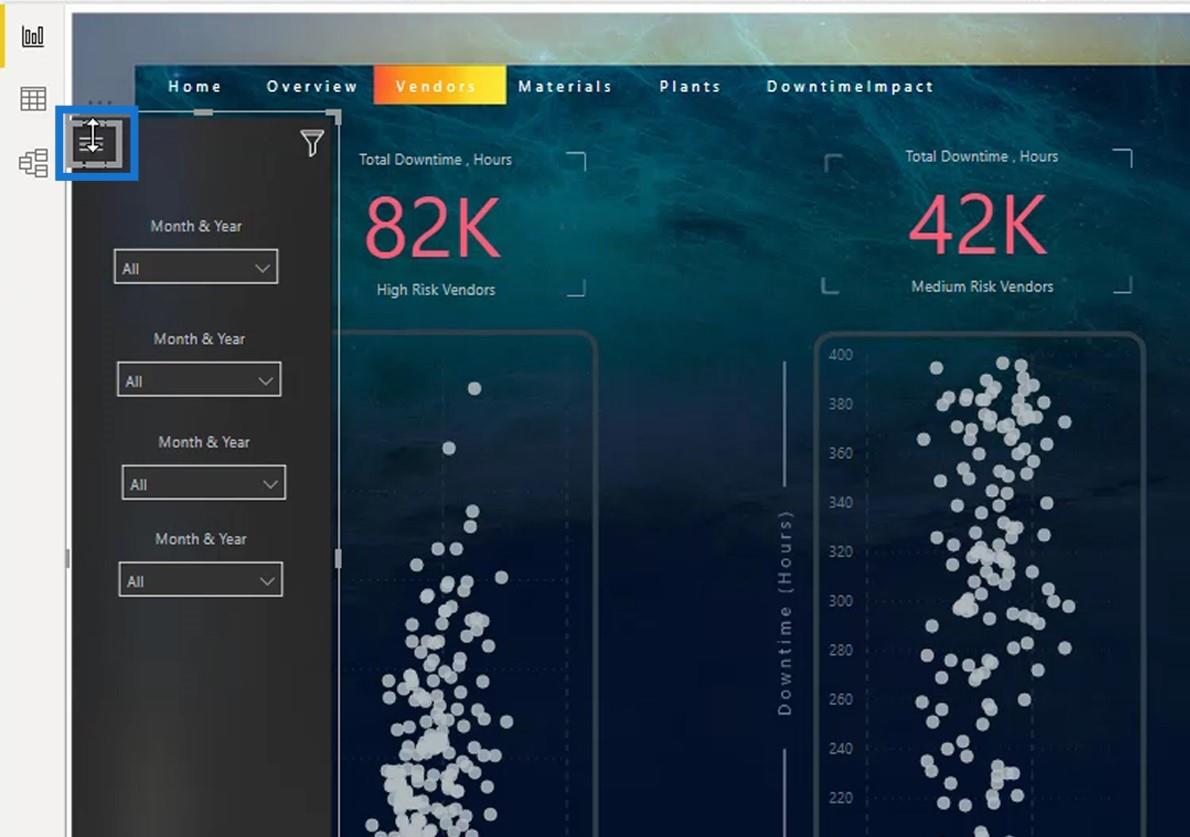Screen dimensions: 1190x837
Task: Click the 240 axis tick label
Action: click(840, 749)
